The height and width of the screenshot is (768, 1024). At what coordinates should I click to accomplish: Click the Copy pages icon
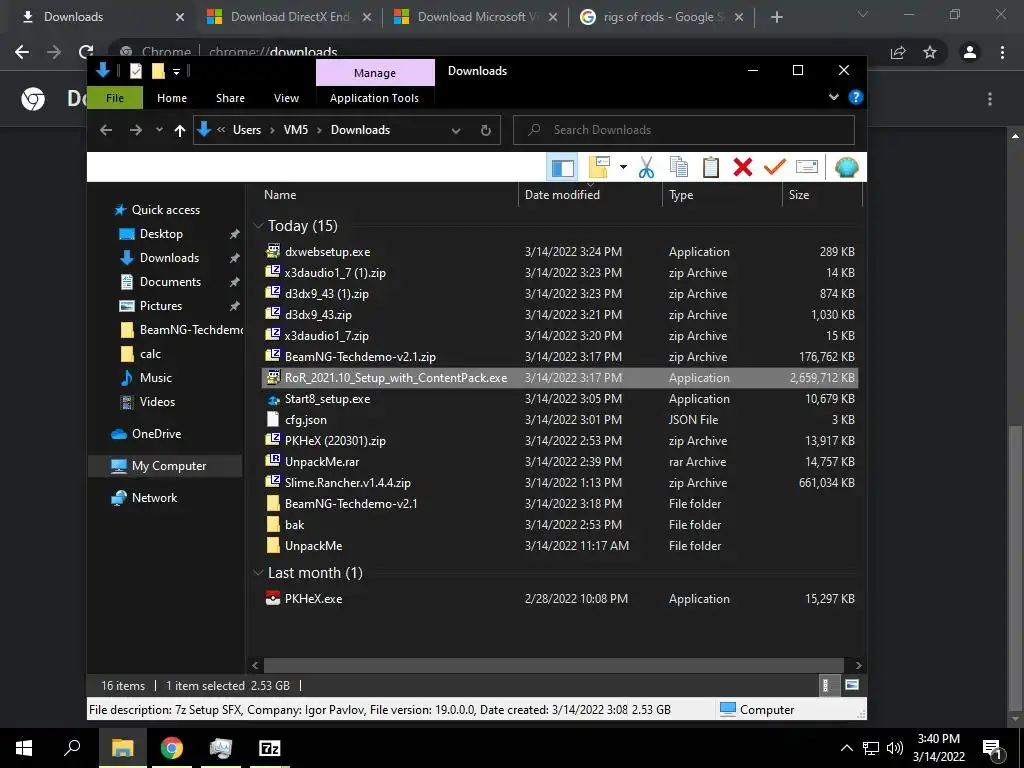[x=679, y=168]
